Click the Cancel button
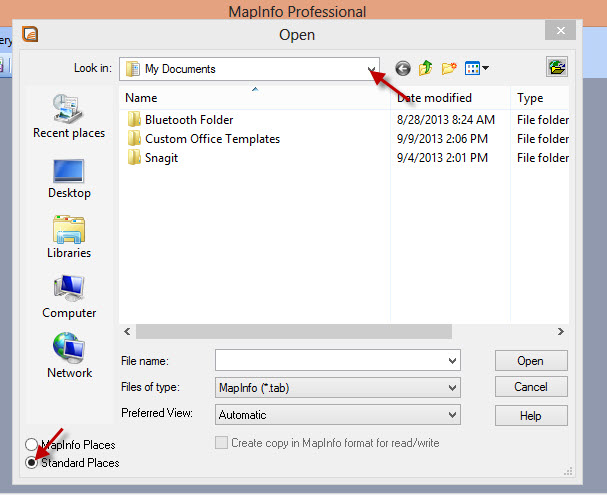The image size is (607, 495). point(531,387)
